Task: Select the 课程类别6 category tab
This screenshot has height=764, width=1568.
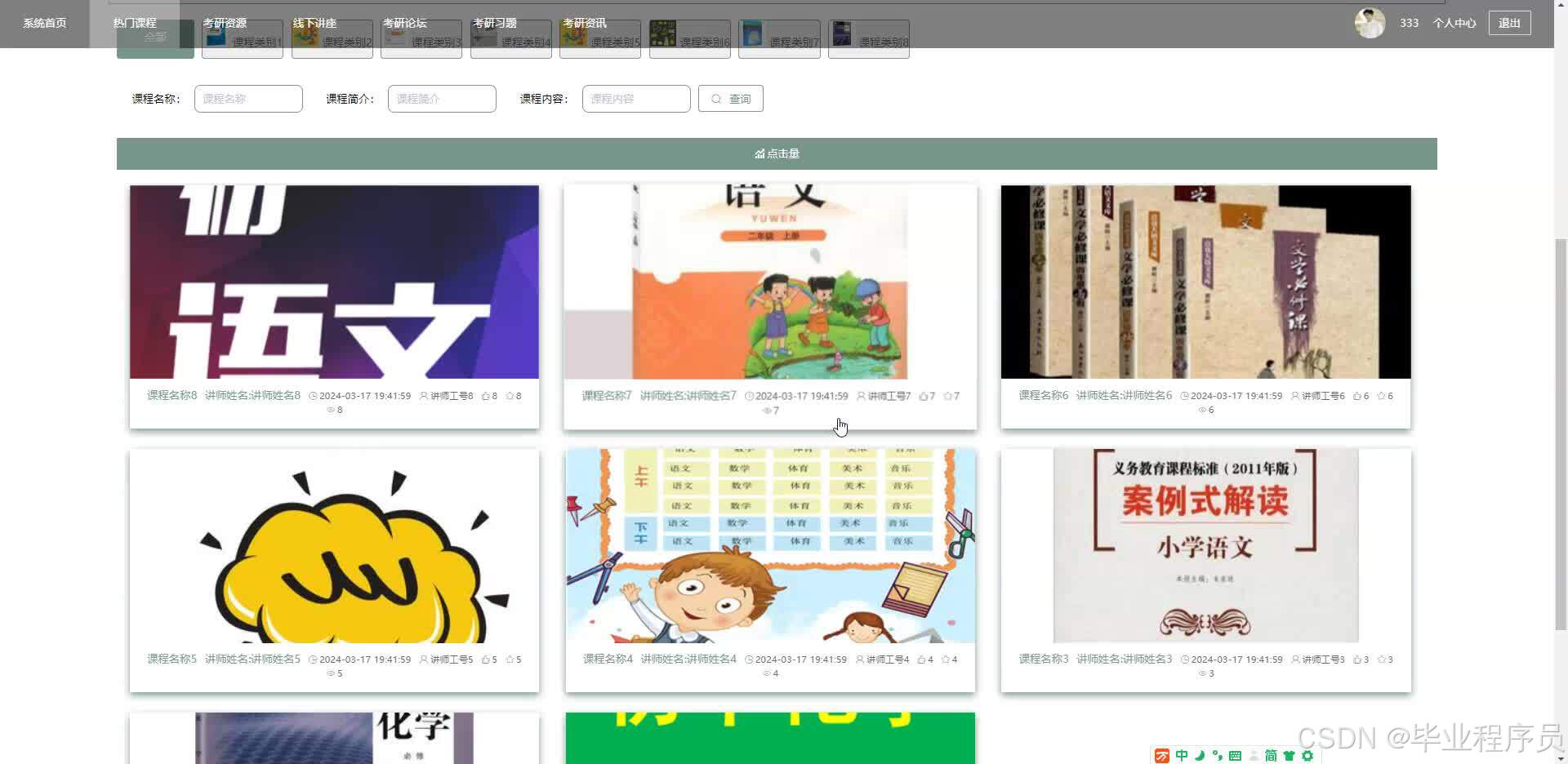Action: pos(690,40)
